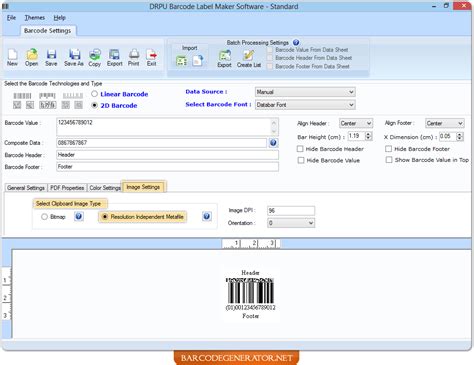Switch to Image Settings tab
This screenshot has height=365, width=474.
click(143, 187)
